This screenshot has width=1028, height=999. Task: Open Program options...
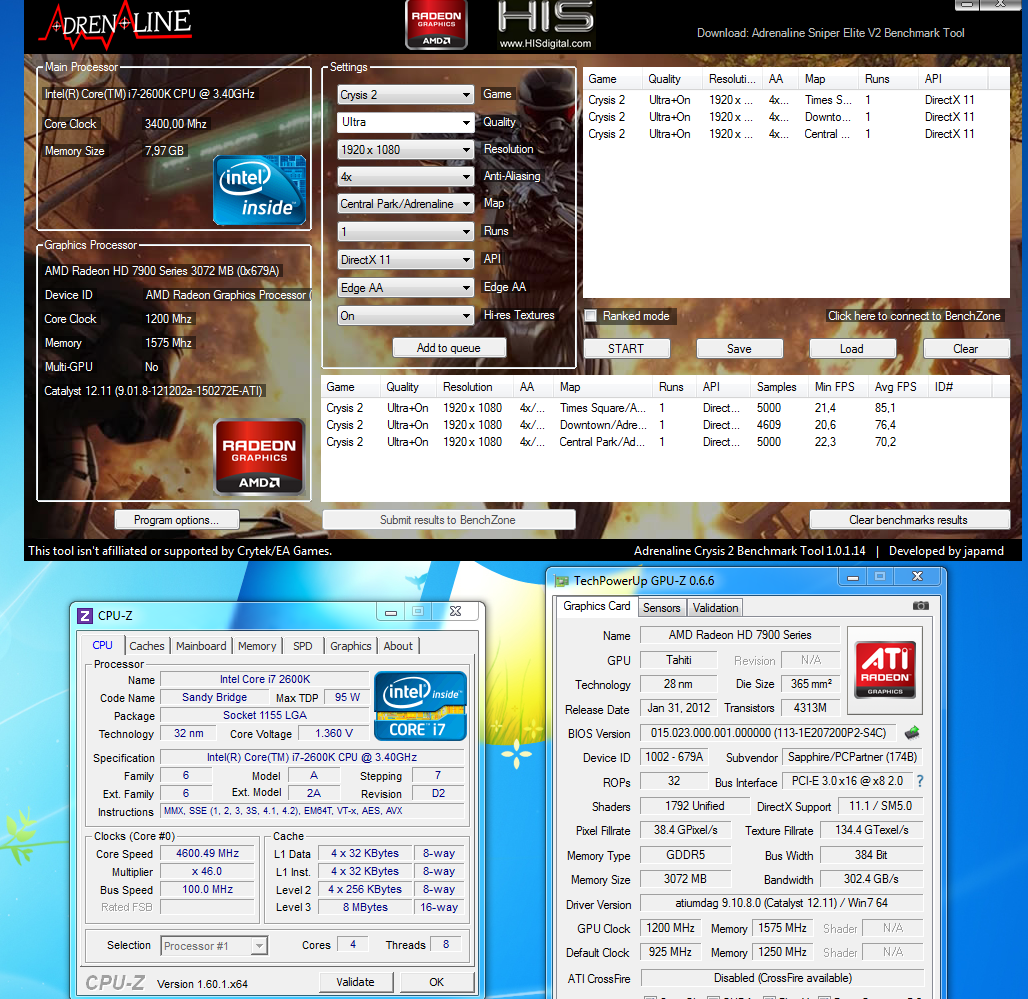coord(176,520)
